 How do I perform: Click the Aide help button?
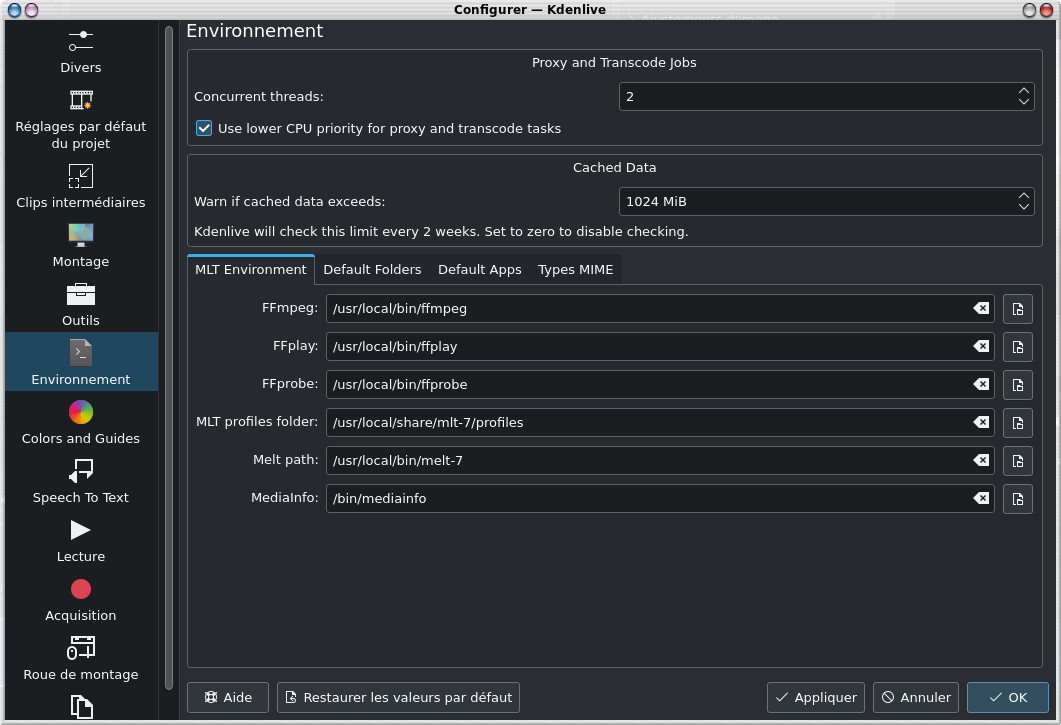click(x=228, y=697)
